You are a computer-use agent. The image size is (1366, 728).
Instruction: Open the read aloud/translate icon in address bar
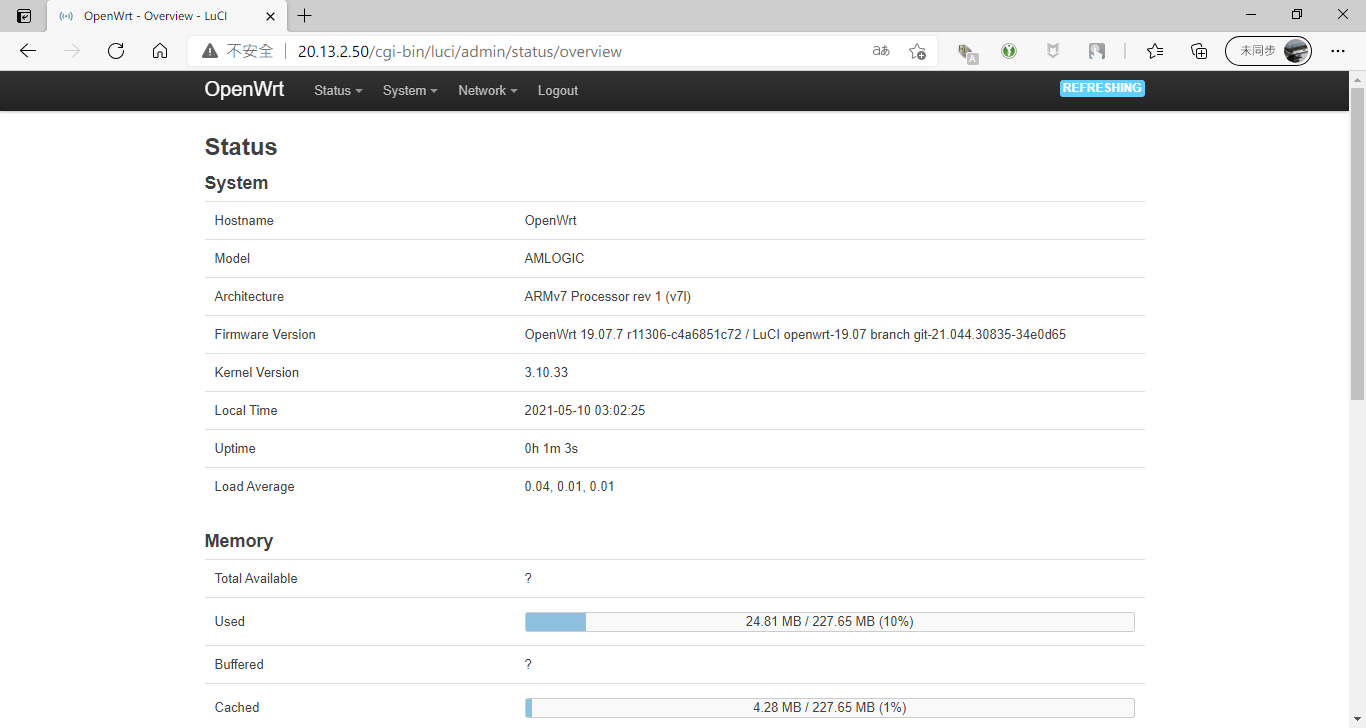pos(881,51)
